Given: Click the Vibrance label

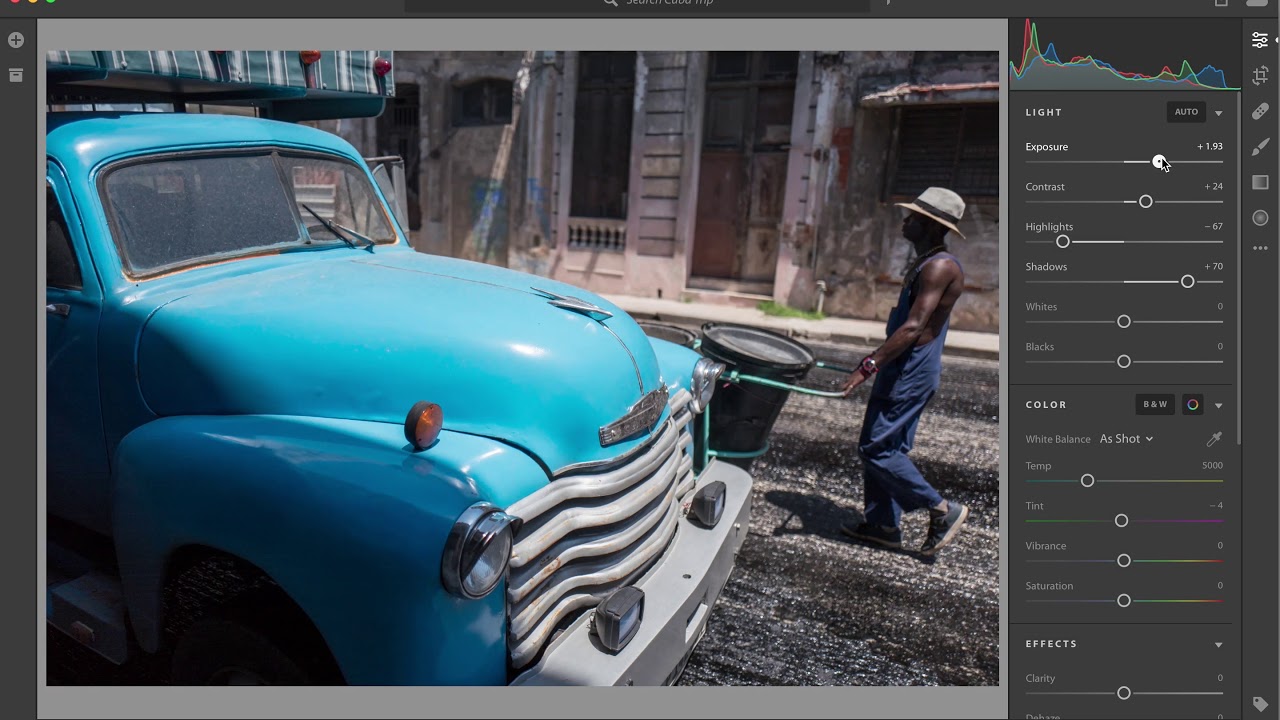Looking at the screenshot, I should coord(1045,546).
